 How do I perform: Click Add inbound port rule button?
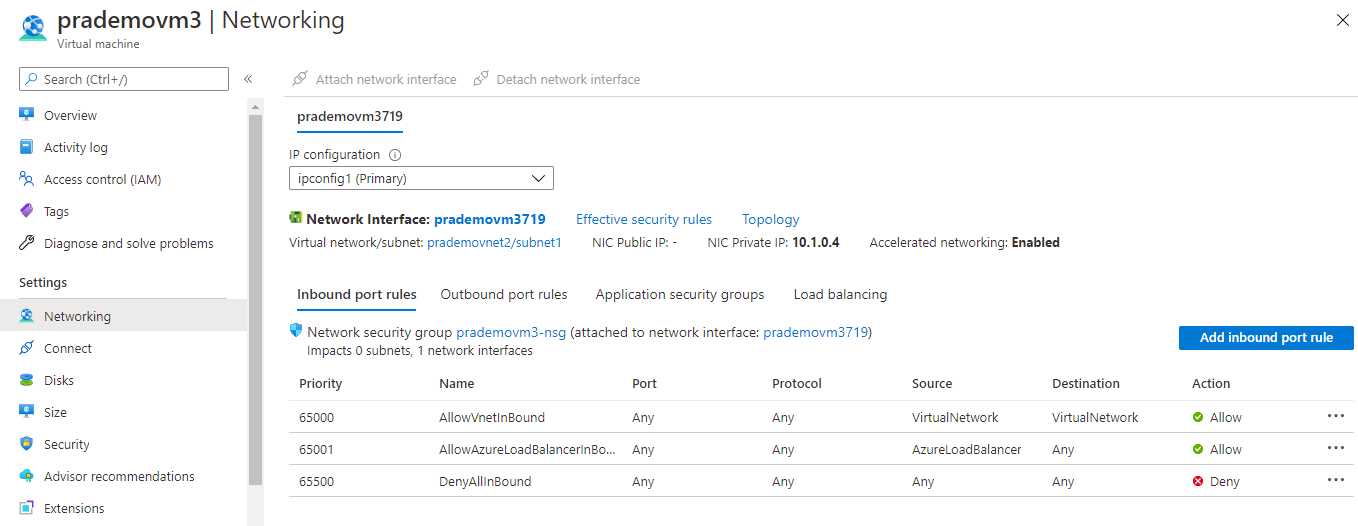(1266, 338)
